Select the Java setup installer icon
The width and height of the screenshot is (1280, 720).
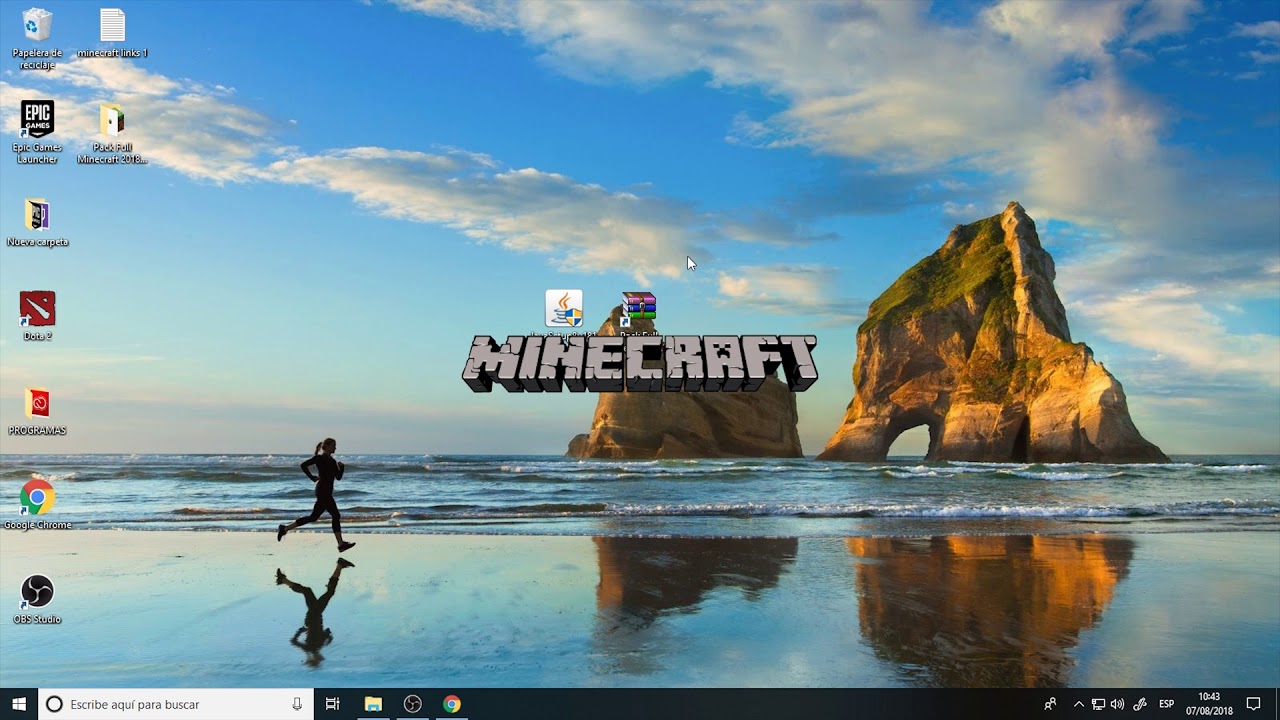(x=564, y=309)
